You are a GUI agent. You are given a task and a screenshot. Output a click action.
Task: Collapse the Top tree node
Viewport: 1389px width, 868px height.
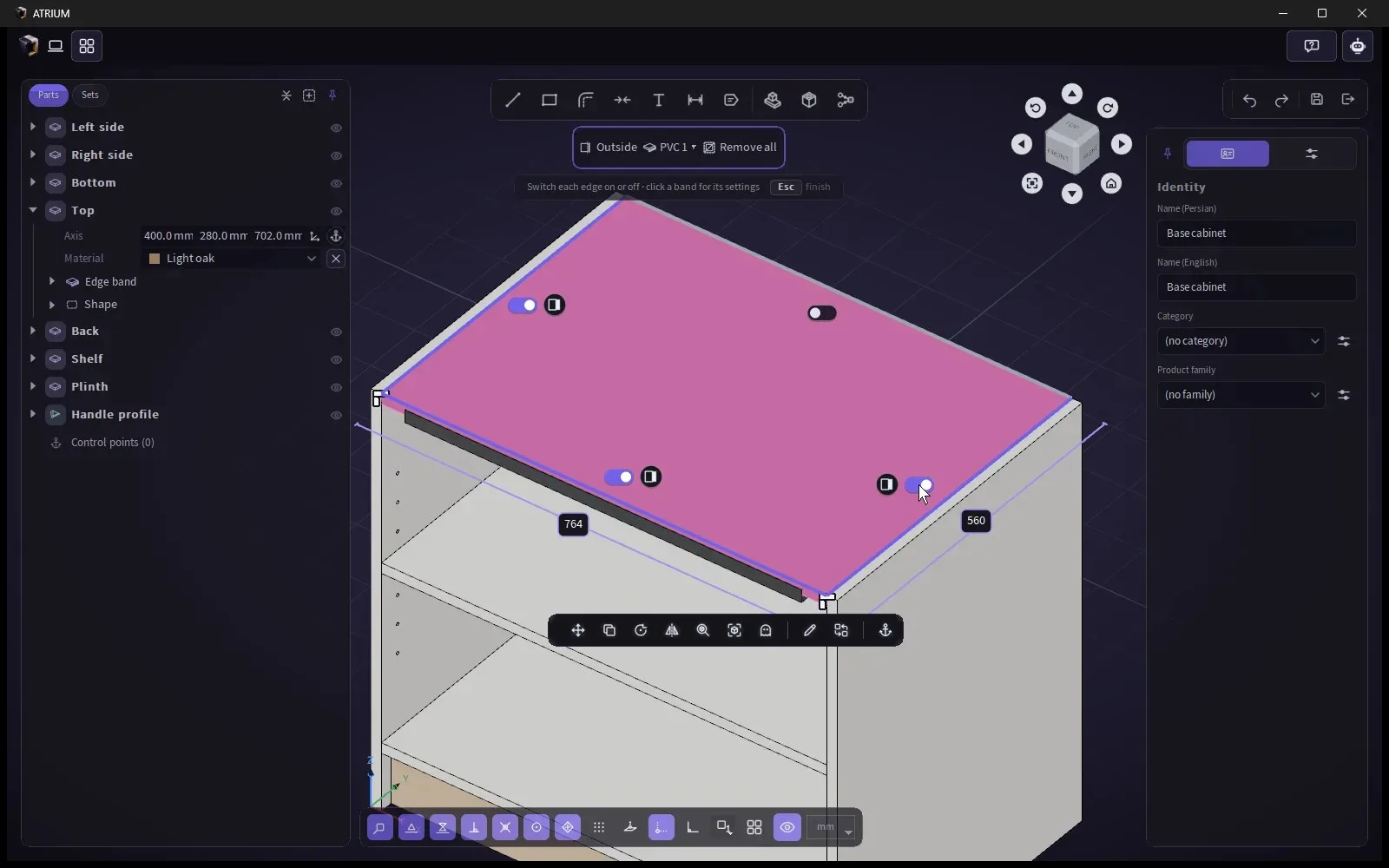point(33,210)
